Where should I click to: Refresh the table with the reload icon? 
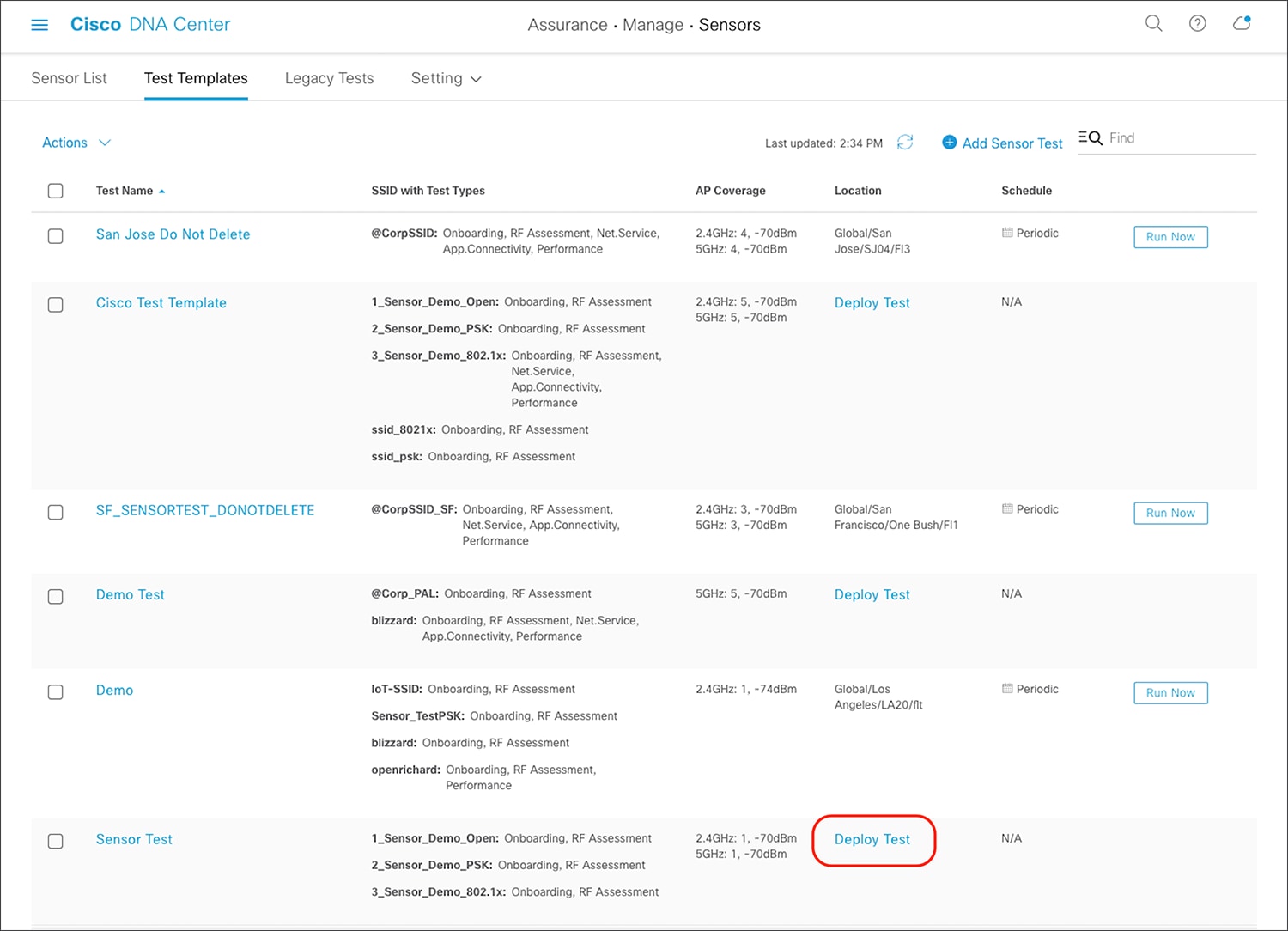905,143
